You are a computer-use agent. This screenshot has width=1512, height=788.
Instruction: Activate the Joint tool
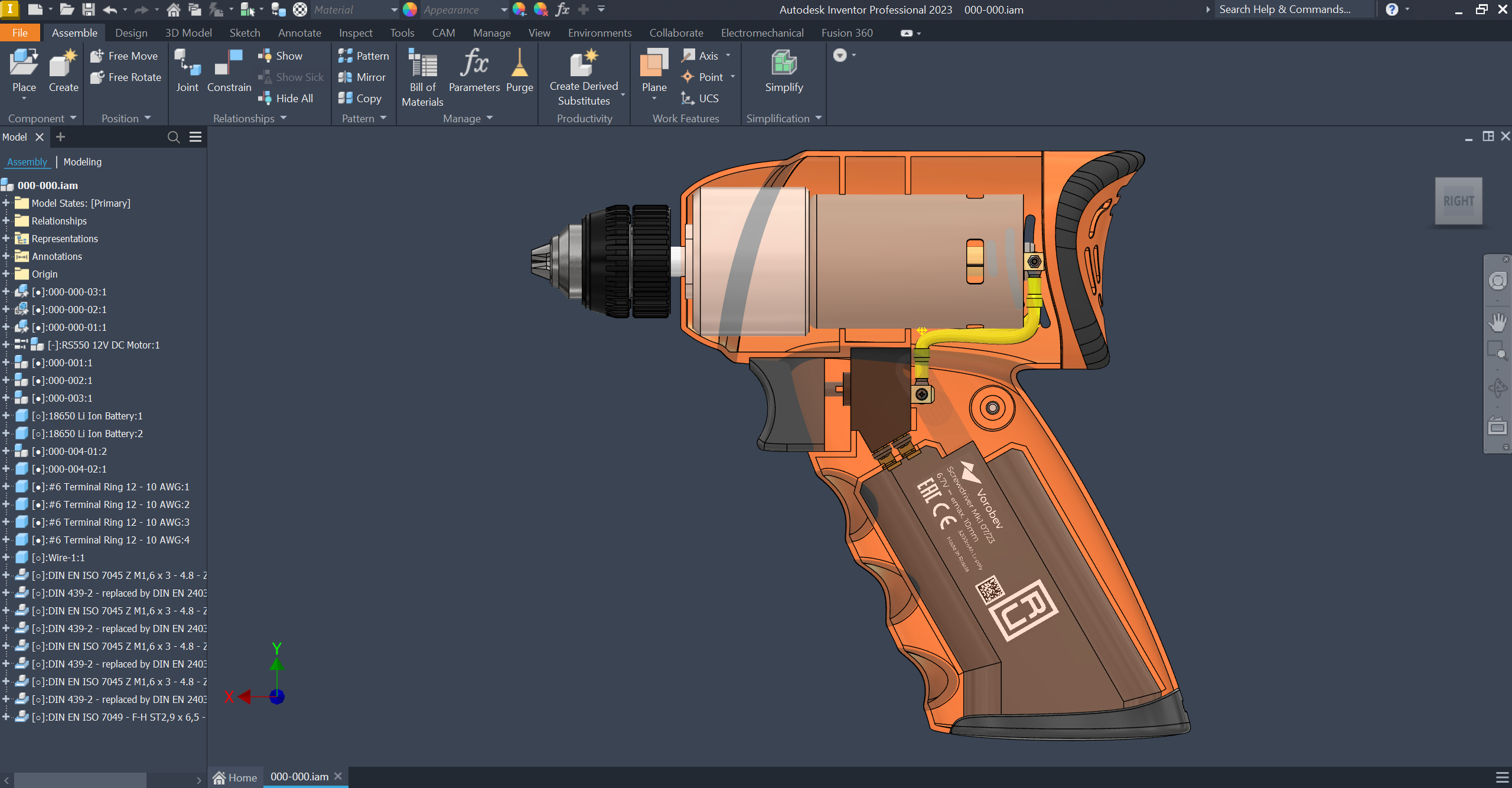[187, 68]
